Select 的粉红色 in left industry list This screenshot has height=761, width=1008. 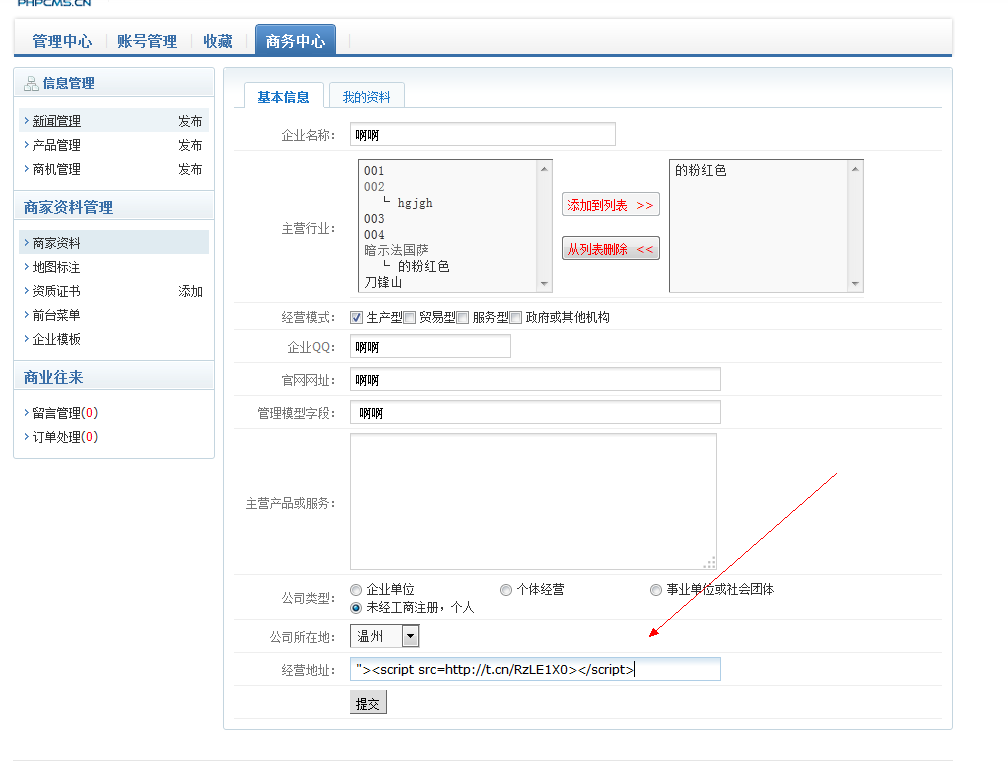[423, 266]
